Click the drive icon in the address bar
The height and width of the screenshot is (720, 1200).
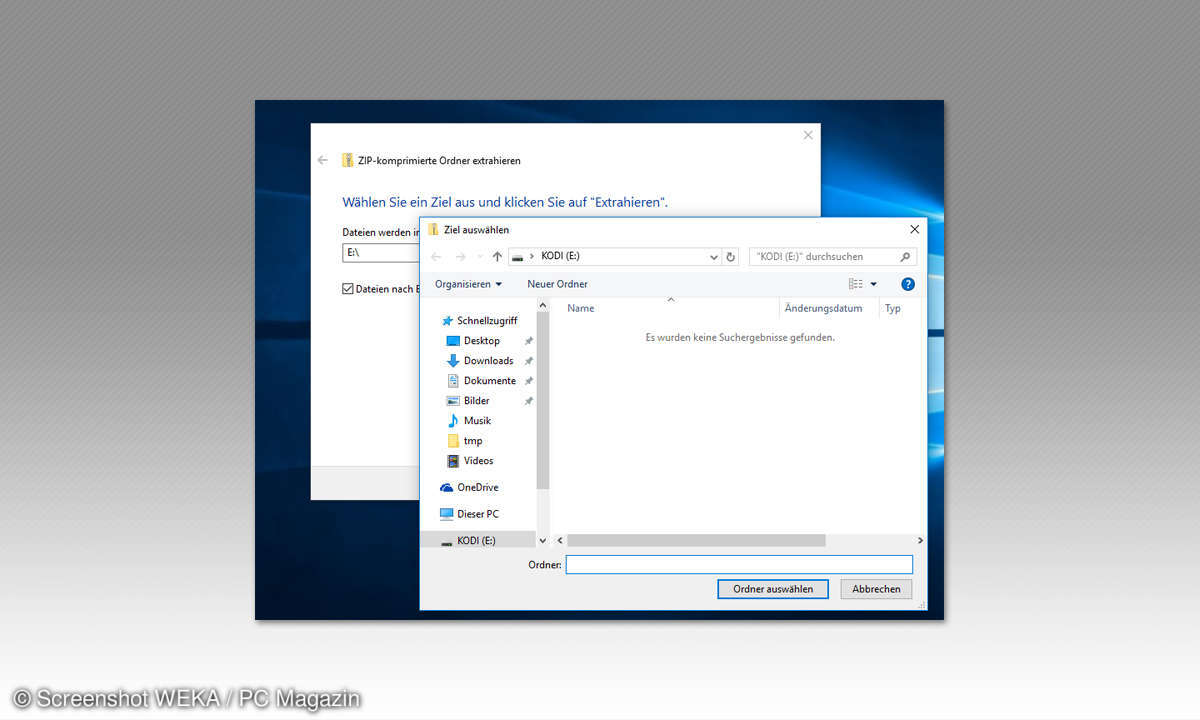pos(517,257)
